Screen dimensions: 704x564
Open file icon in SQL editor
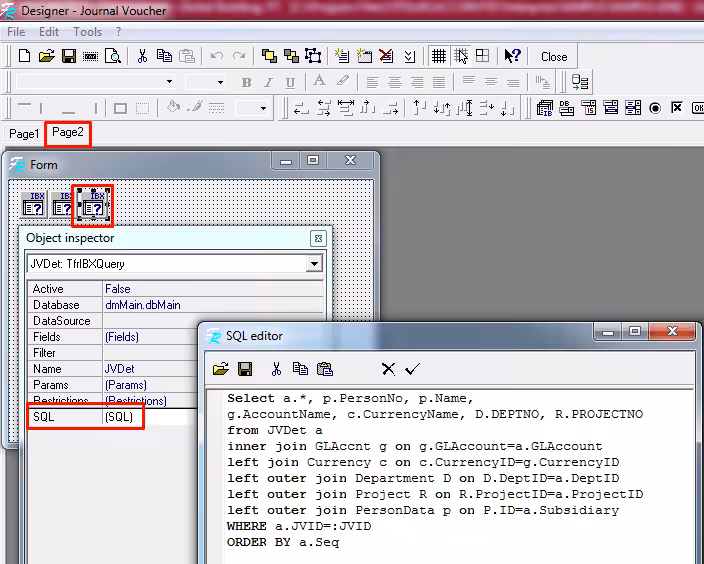[220, 369]
